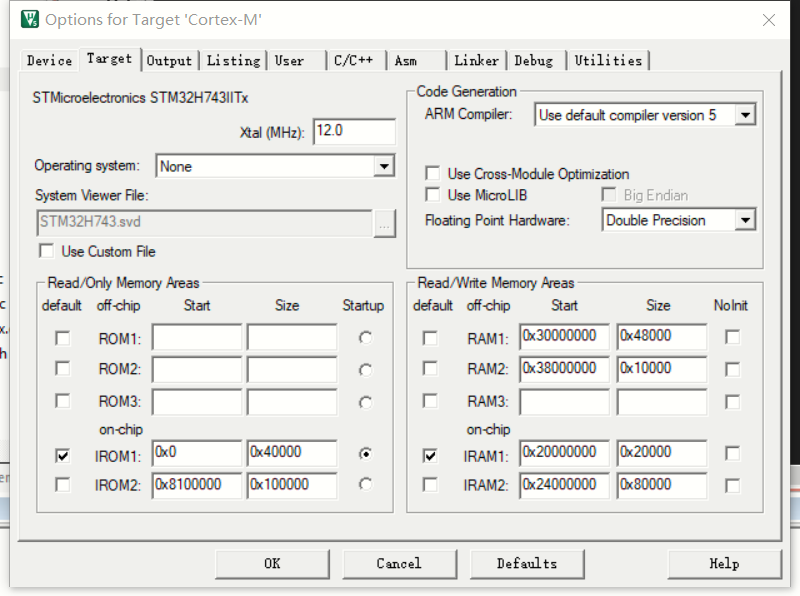Check the RAM3 default checkbox
The width and height of the screenshot is (800, 596).
click(x=430, y=401)
